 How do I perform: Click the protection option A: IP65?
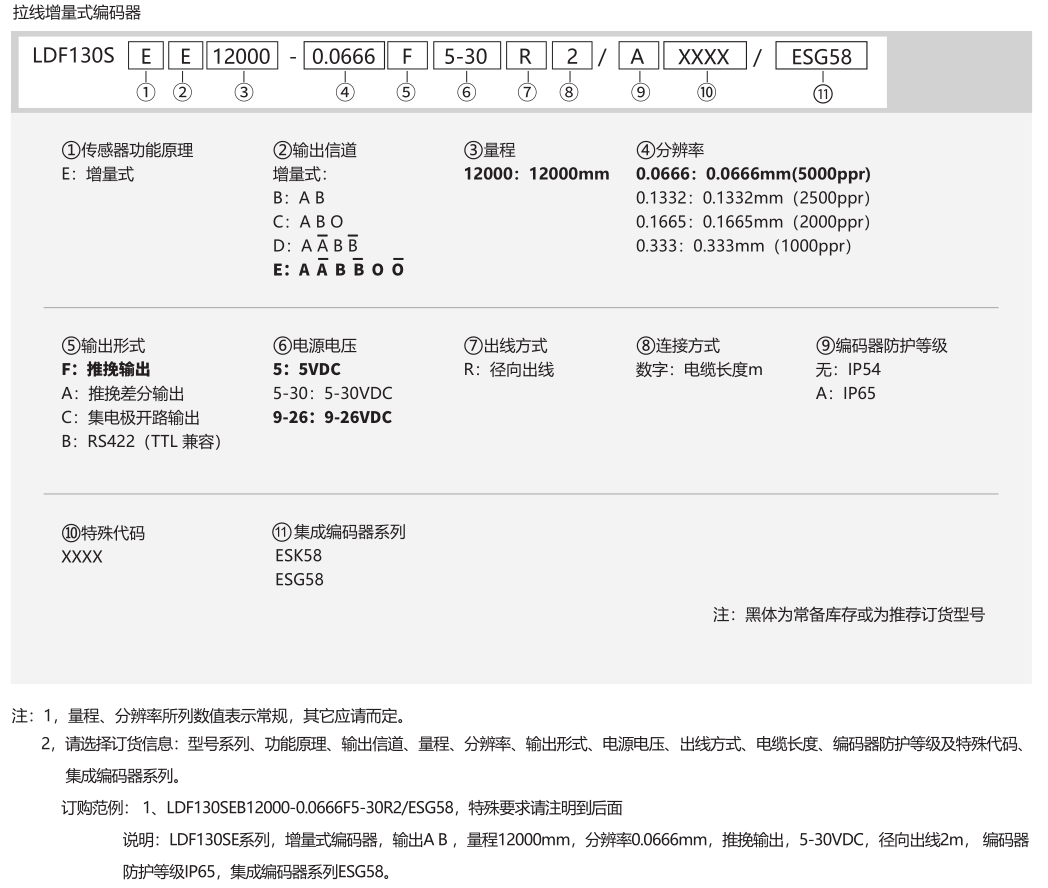(845, 394)
